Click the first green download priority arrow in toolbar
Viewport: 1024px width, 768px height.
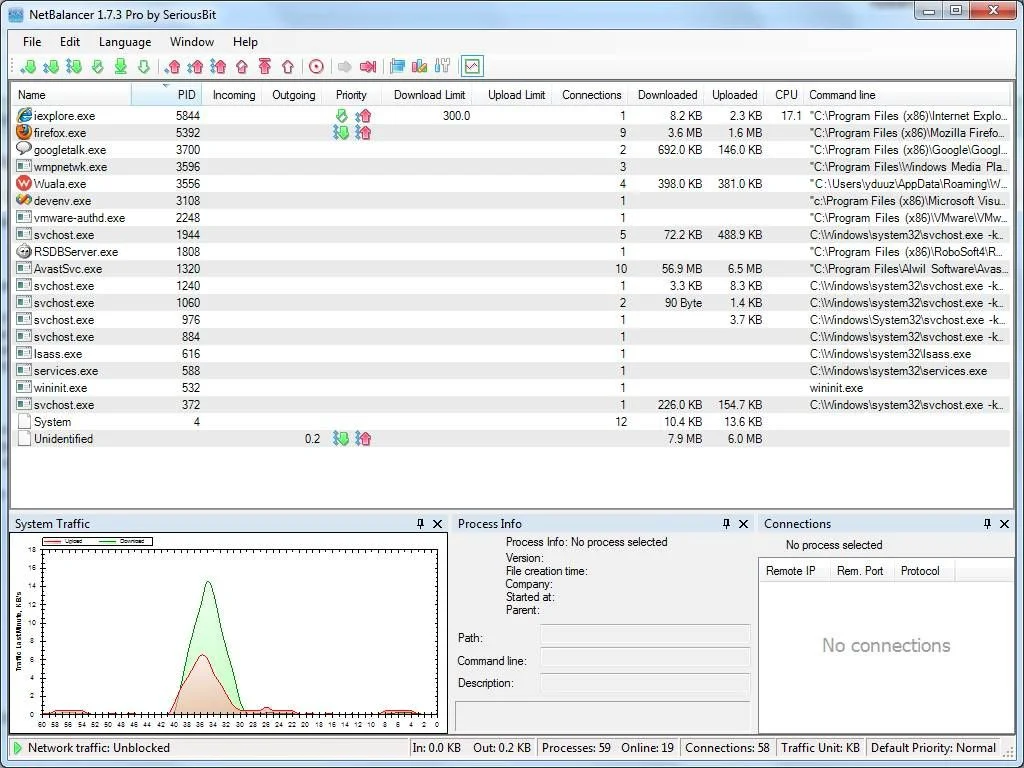pyautogui.click(x=28, y=67)
